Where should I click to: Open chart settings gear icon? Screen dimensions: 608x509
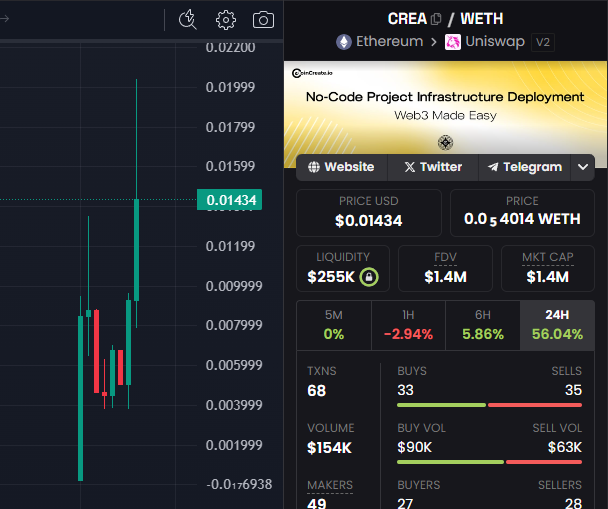226,20
